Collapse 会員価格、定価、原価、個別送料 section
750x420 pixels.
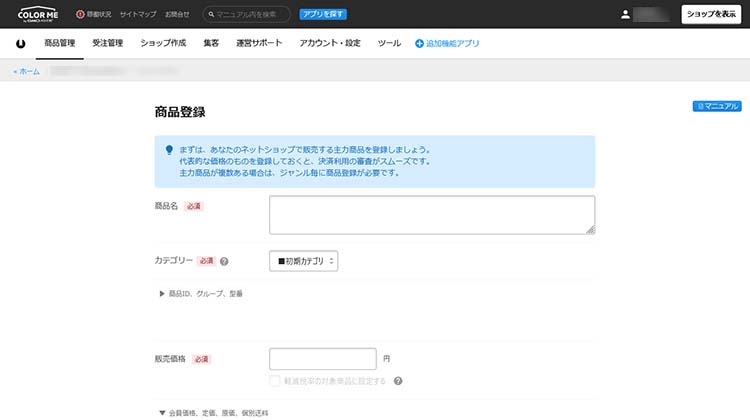click(x=213, y=413)
